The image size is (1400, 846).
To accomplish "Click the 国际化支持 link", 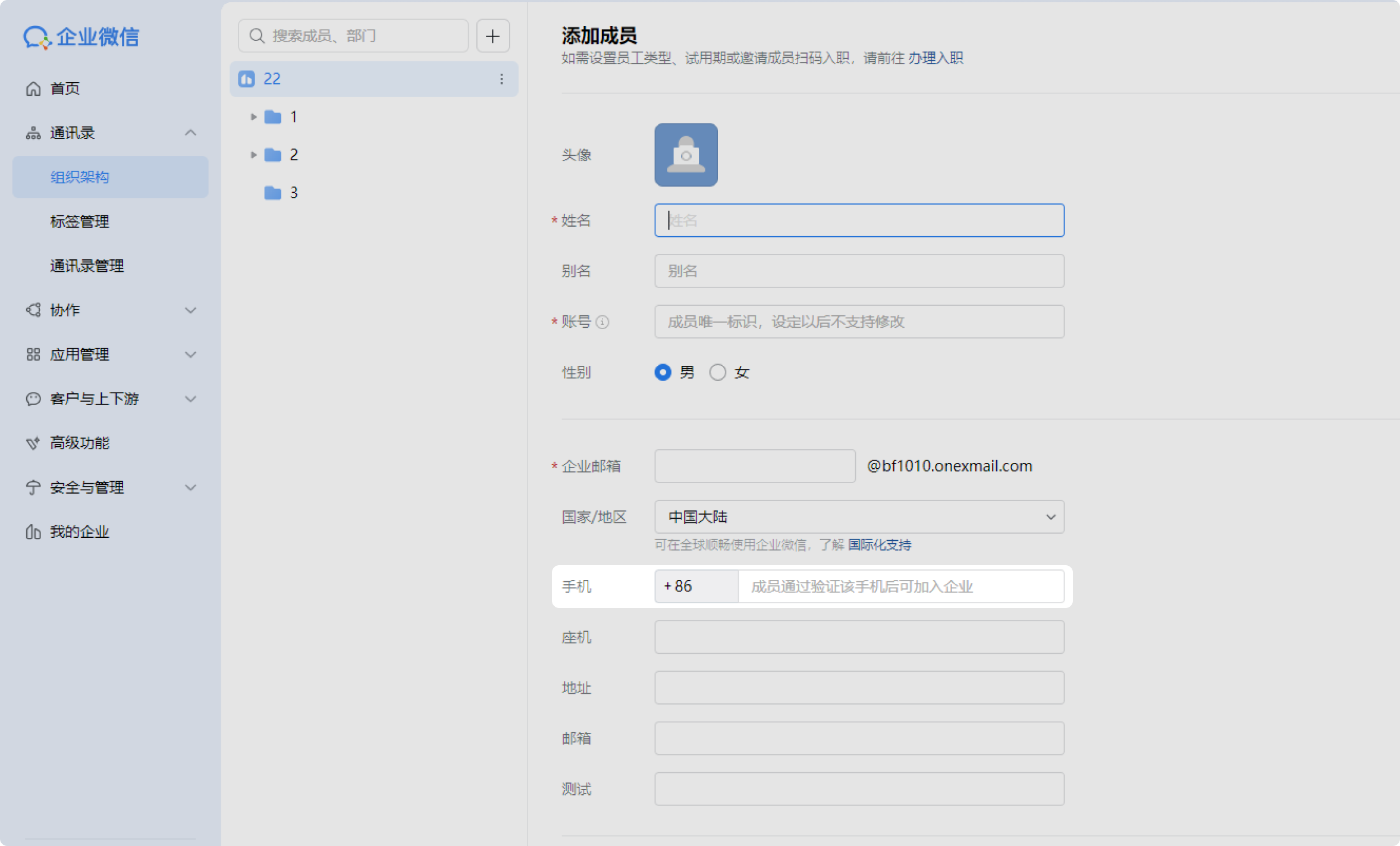I will click(879, 544).
